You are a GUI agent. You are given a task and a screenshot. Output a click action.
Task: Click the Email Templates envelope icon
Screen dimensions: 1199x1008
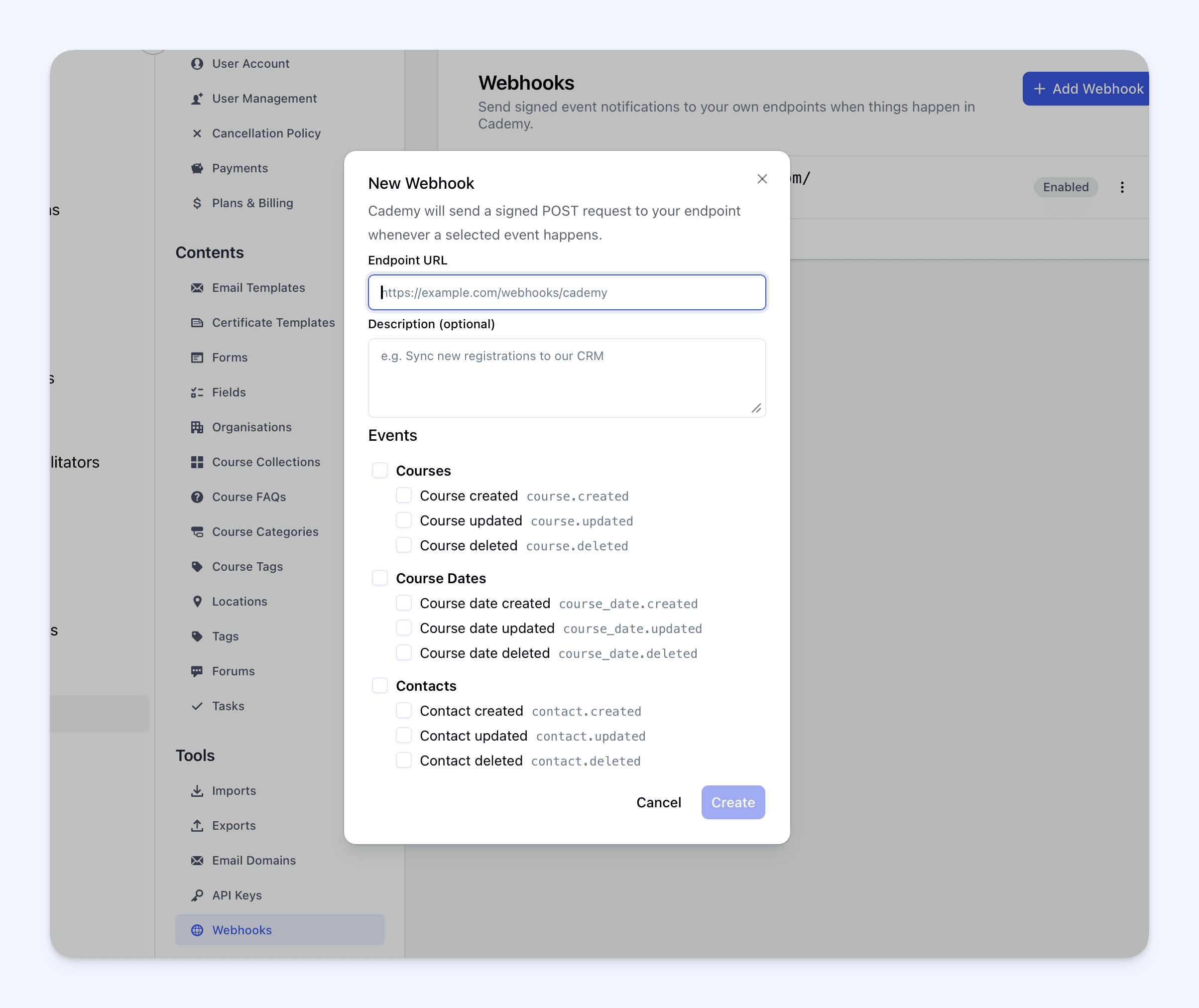197,287
